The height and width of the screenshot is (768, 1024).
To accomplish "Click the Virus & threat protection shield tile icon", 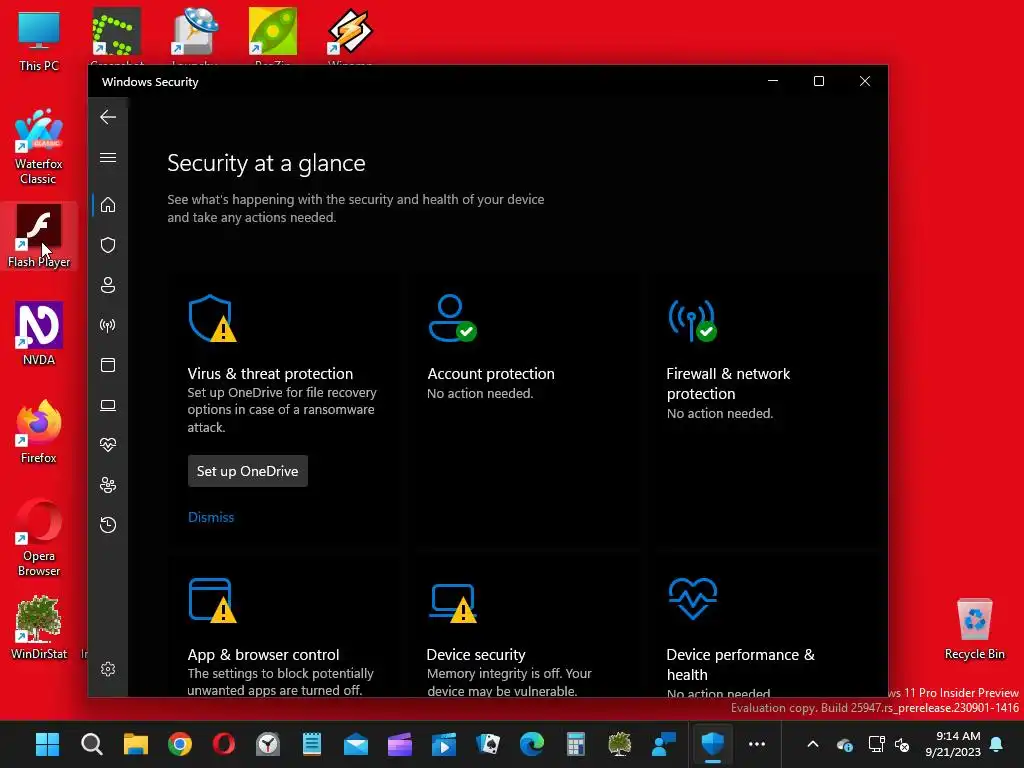I will [x=212, y=318].
